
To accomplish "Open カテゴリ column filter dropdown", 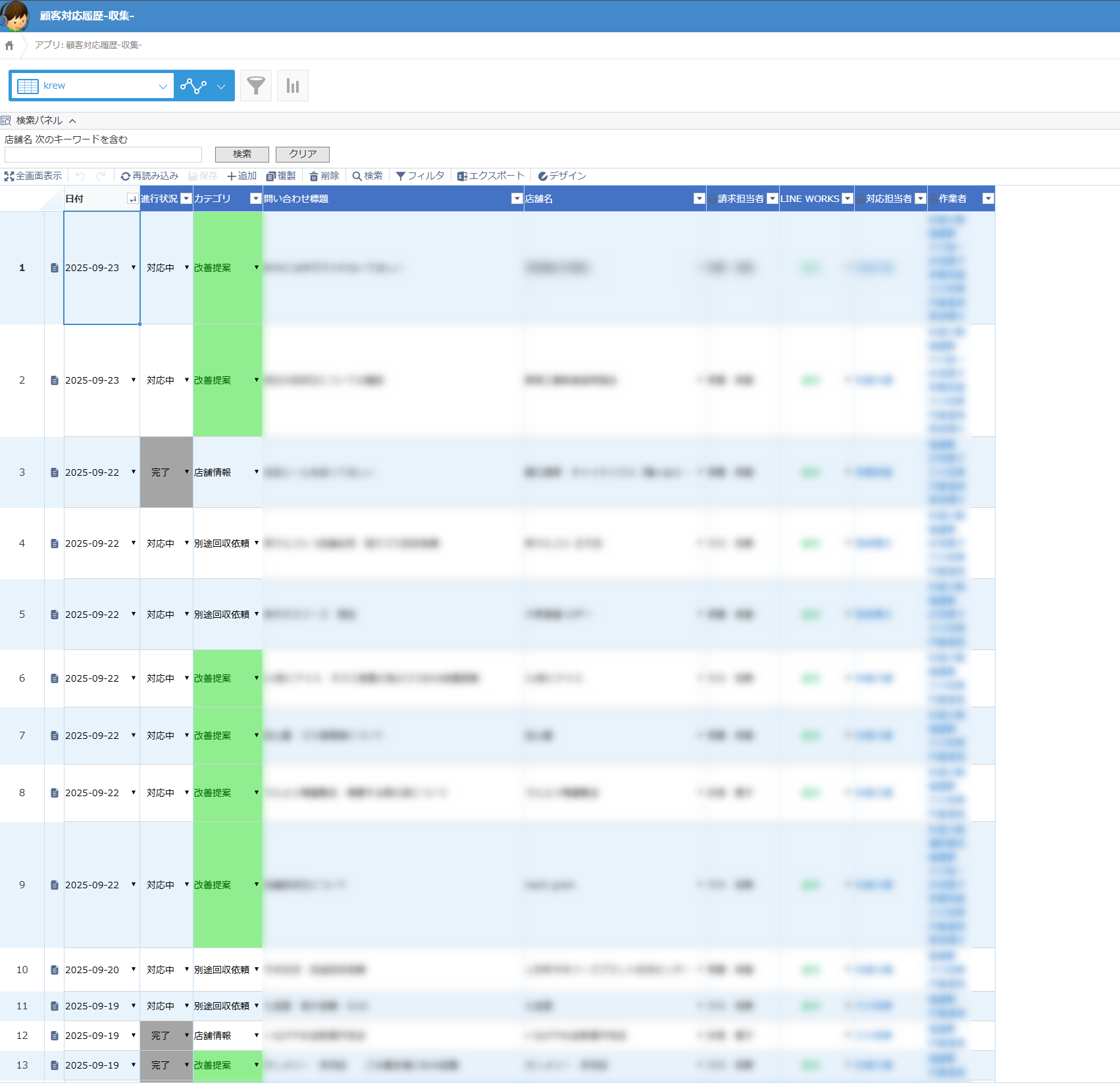I will (x=255, y=199).
